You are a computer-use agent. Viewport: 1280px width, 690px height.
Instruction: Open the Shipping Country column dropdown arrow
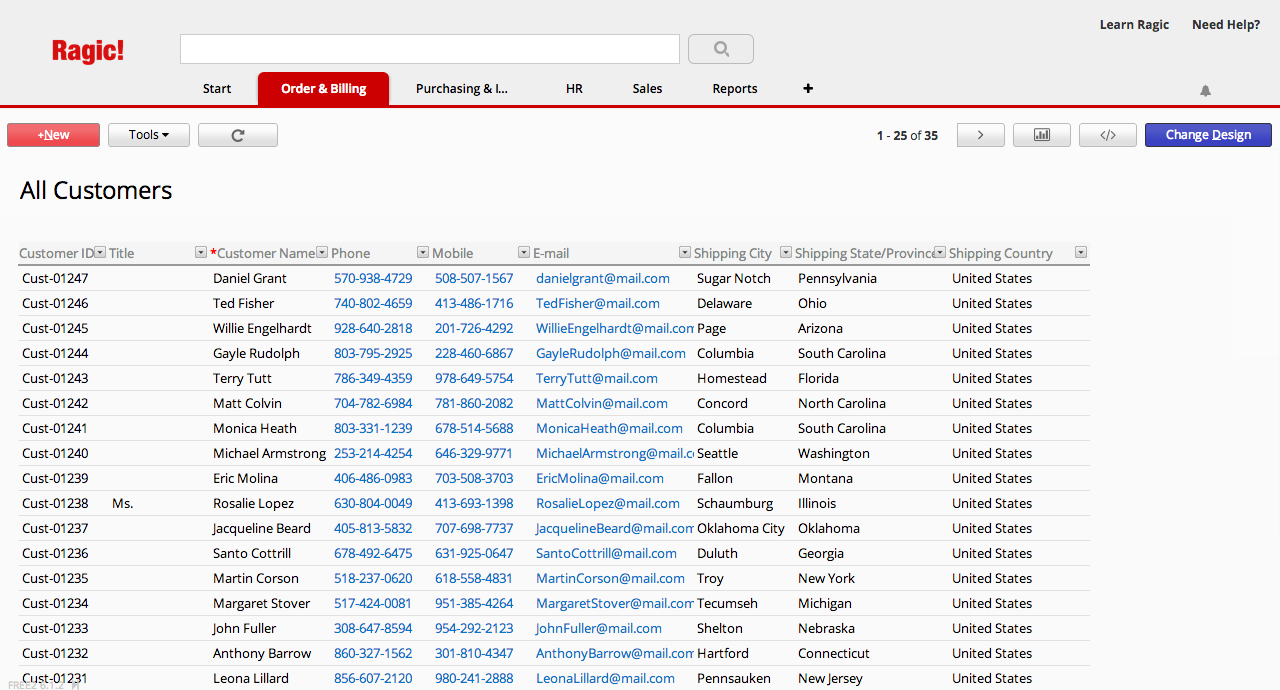pyautogui.click(x=1080, y=253)
